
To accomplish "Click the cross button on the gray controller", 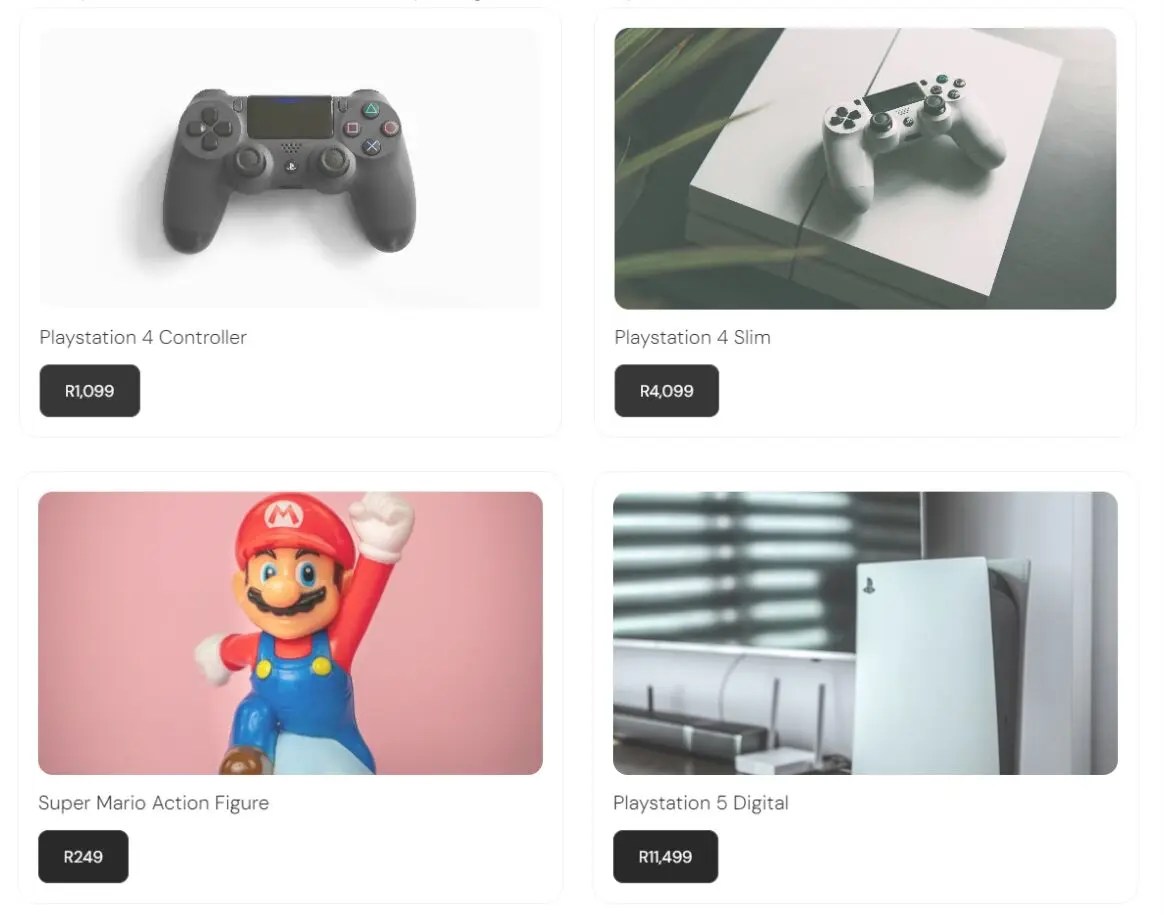I will pos(372,146).
